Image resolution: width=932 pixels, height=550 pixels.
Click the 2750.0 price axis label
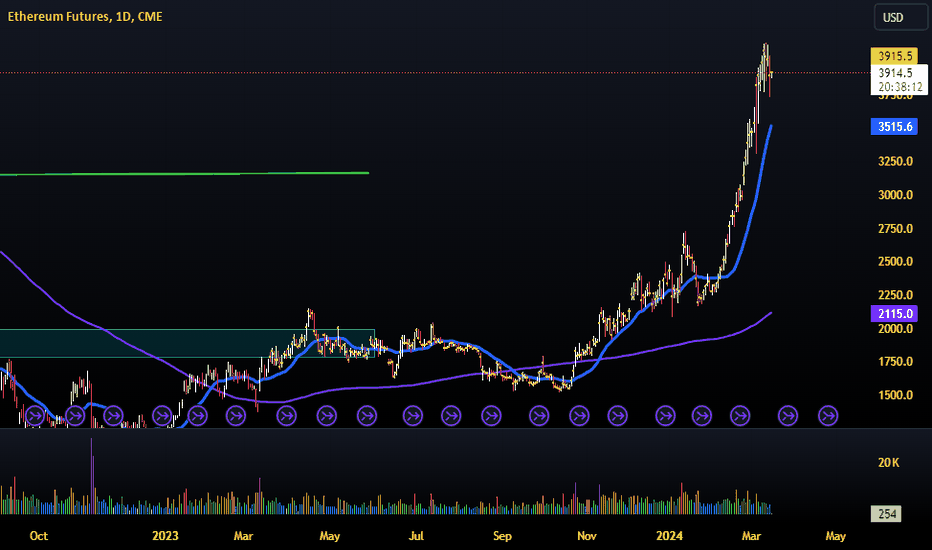coord(895,229)
